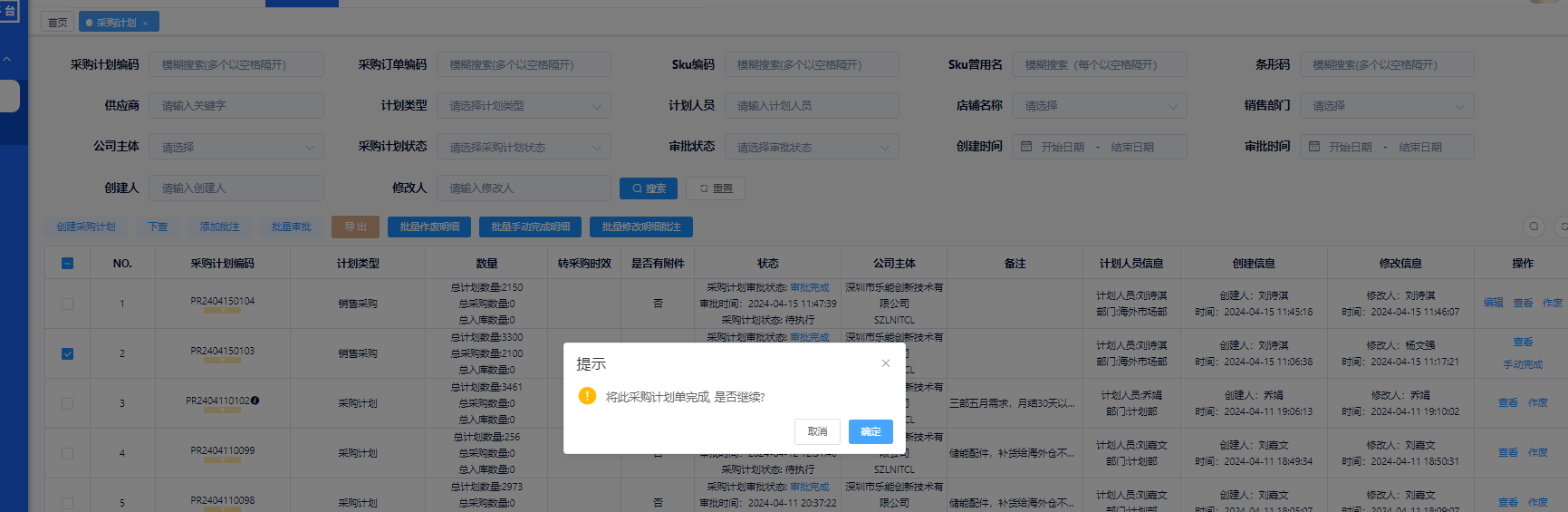Viewport: 1568px width, 512px height.
Task: Close the 采购计划 tab with its x
Action: point(145,23)
